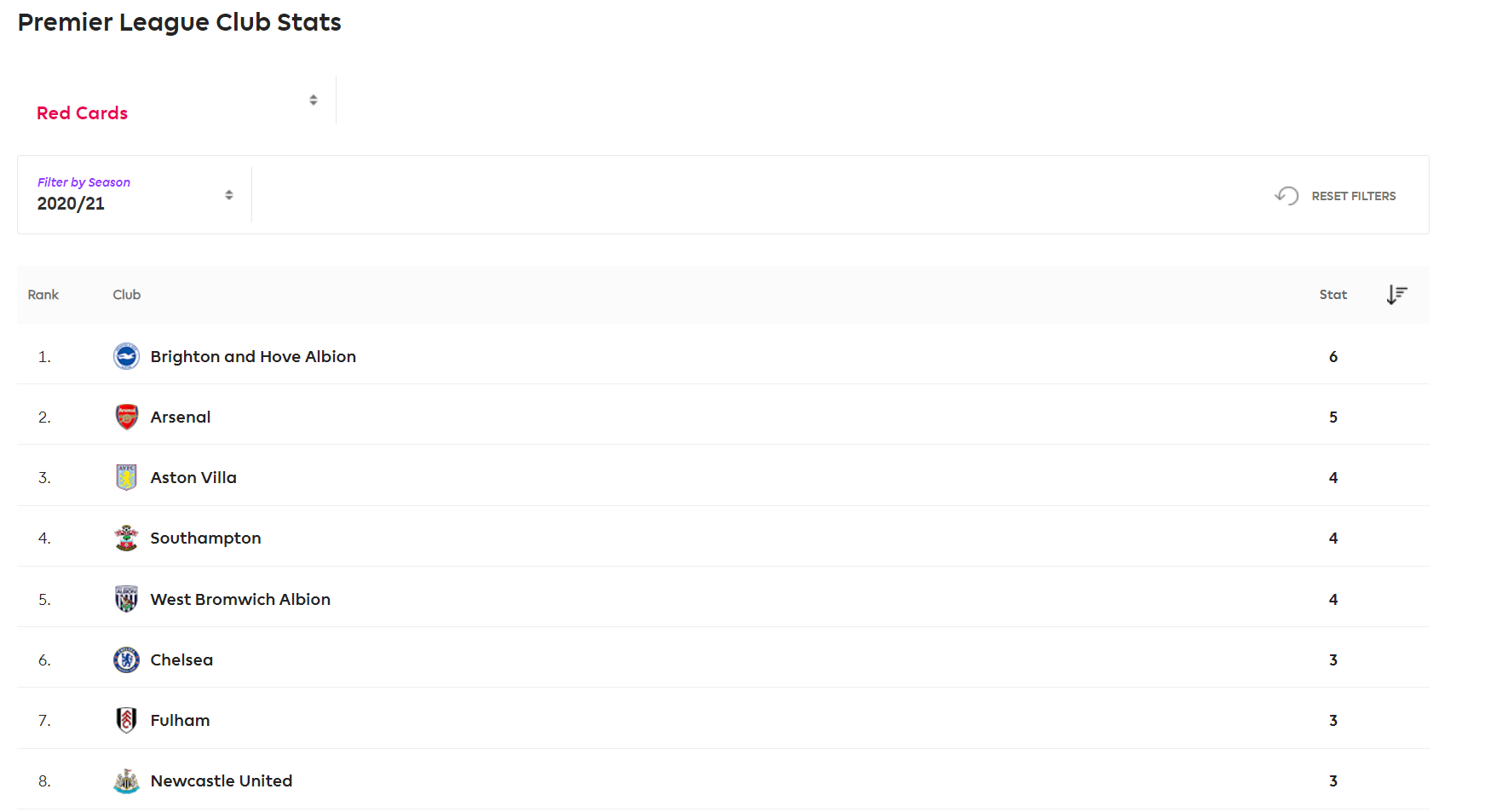Open the Southampton club name link
The height and width of the screenshot is (812, 1491).
205,538
